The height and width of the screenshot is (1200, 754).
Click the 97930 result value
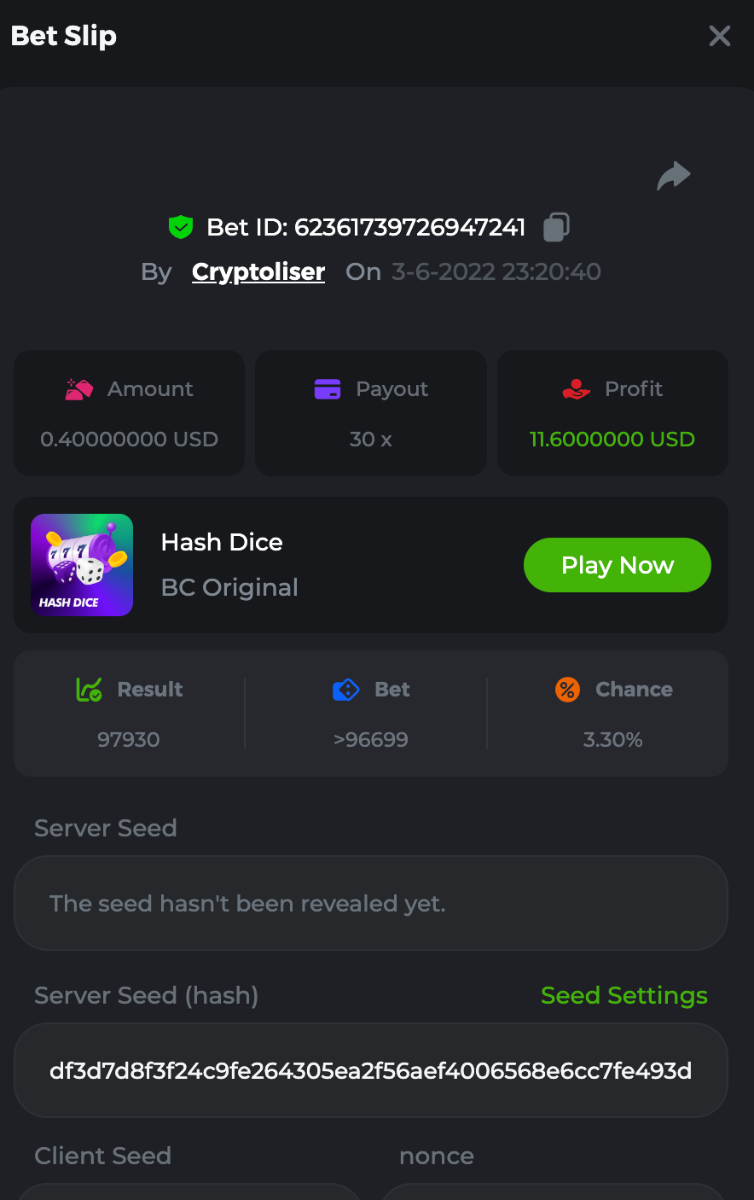coord(128,740)
